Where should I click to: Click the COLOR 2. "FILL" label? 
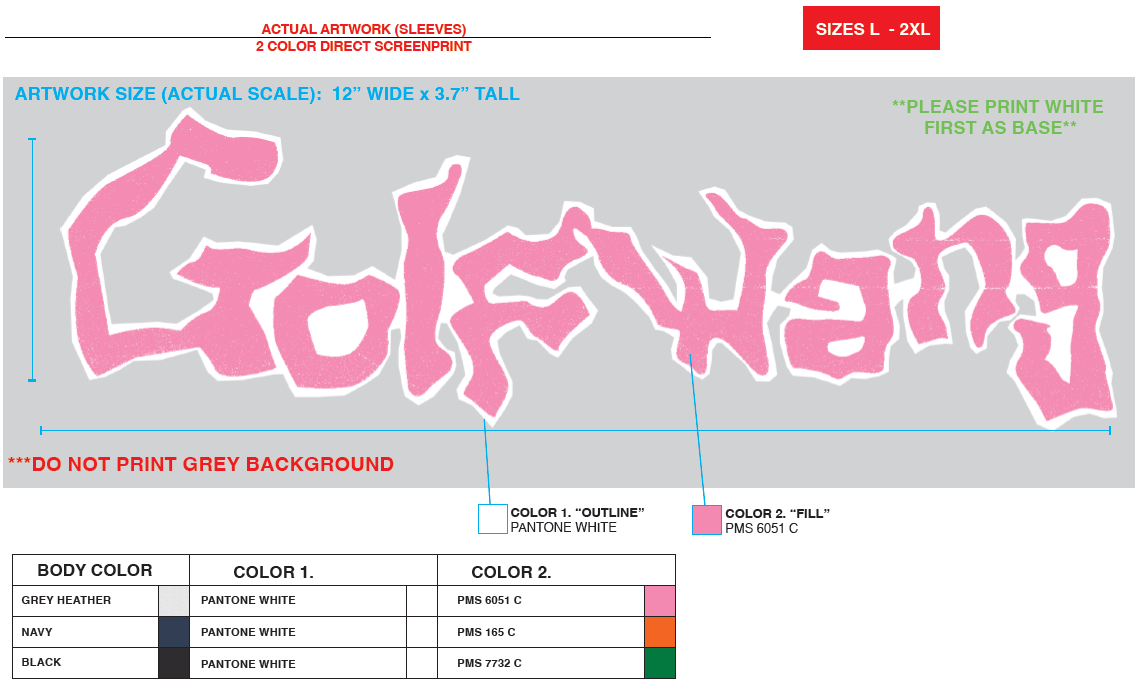coord(777,513)
